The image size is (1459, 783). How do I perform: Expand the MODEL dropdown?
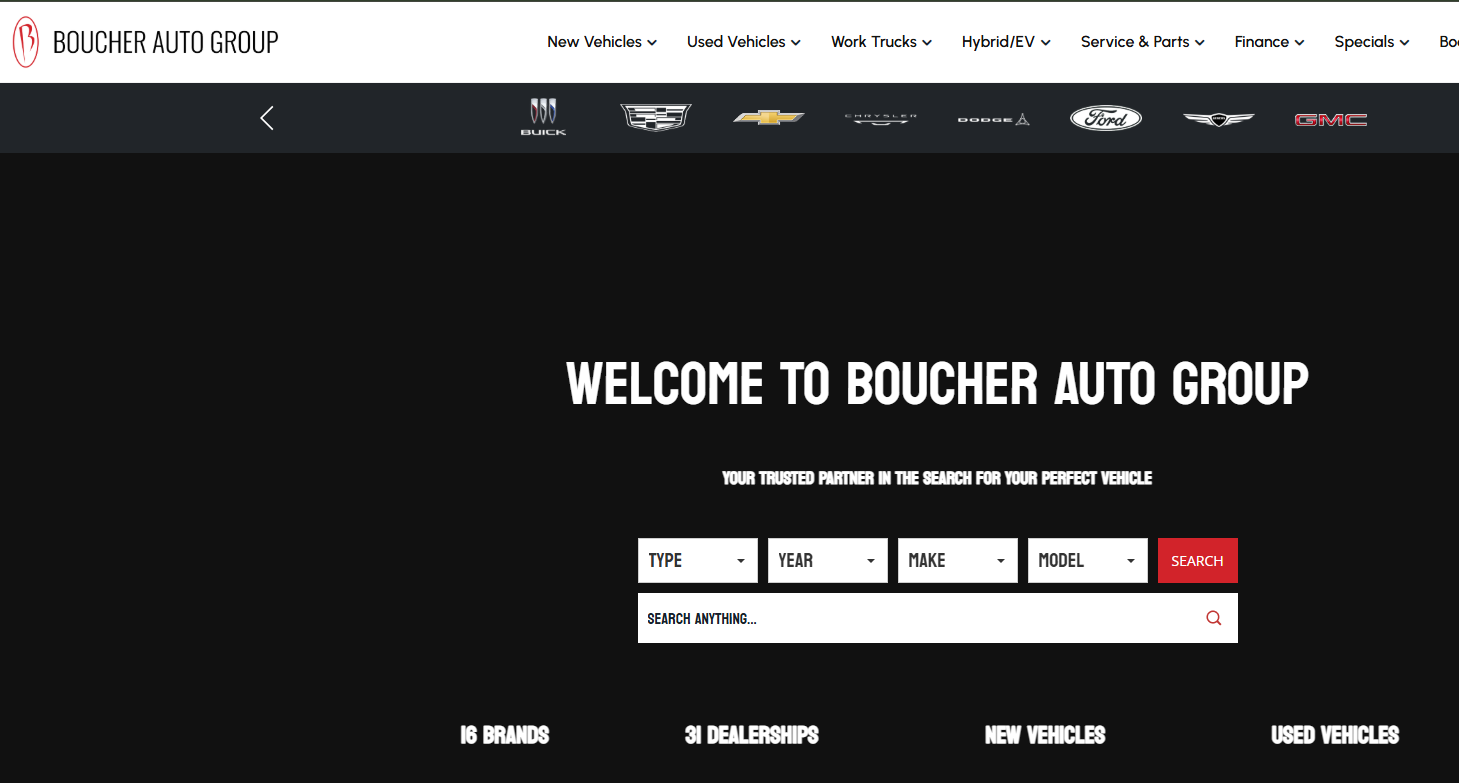click(x=1088, y=560)
